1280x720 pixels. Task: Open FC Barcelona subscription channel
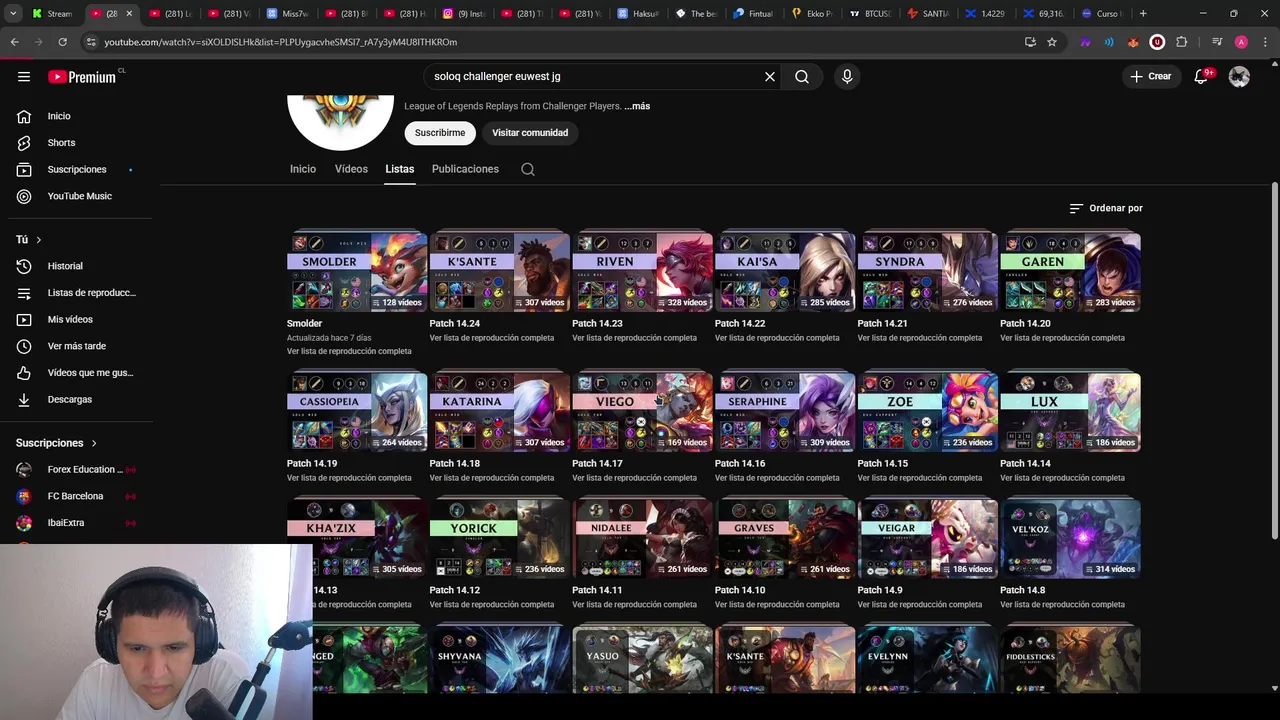point(76,496)
